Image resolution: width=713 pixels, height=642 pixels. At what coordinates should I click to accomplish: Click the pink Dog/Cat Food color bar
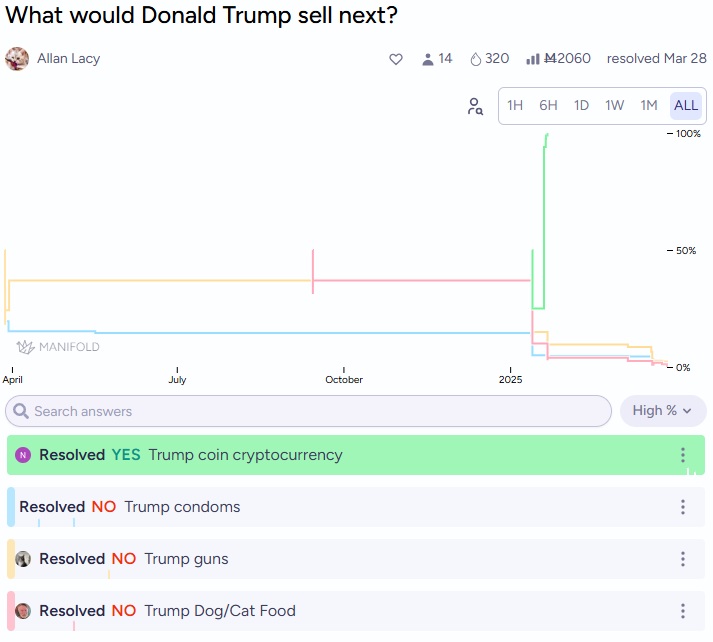[x=11, y=611]
